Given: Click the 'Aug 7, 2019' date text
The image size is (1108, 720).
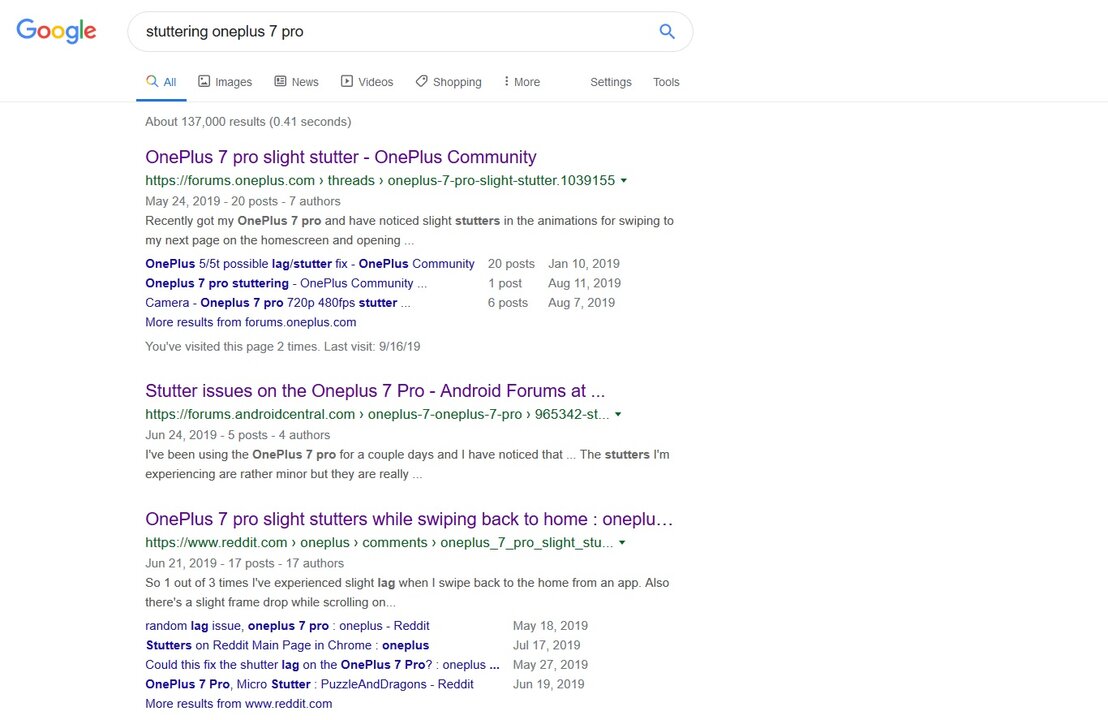Looking at the screenshot, I should point(582,302).
